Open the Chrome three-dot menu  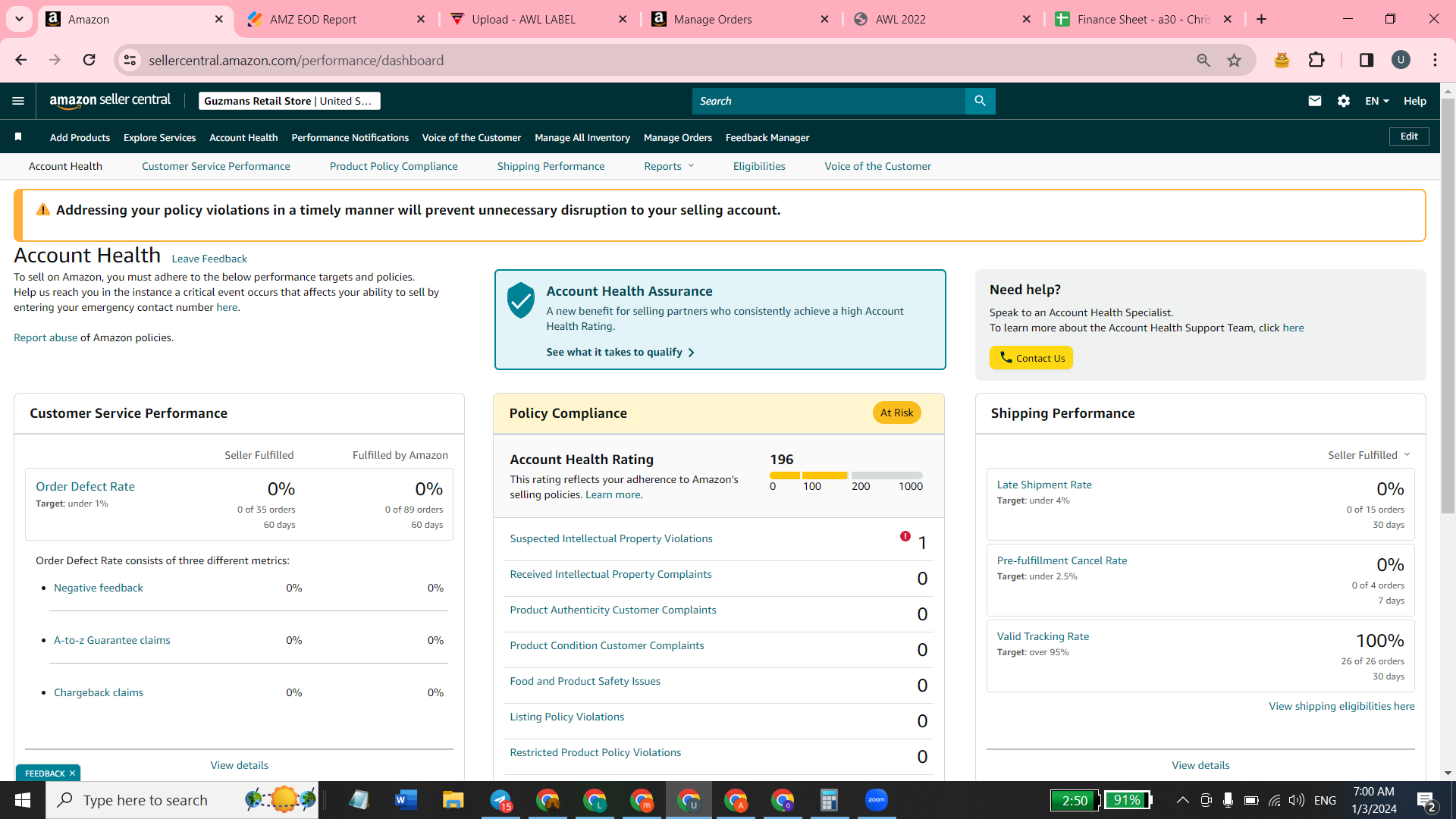(x=1435, y=60)
